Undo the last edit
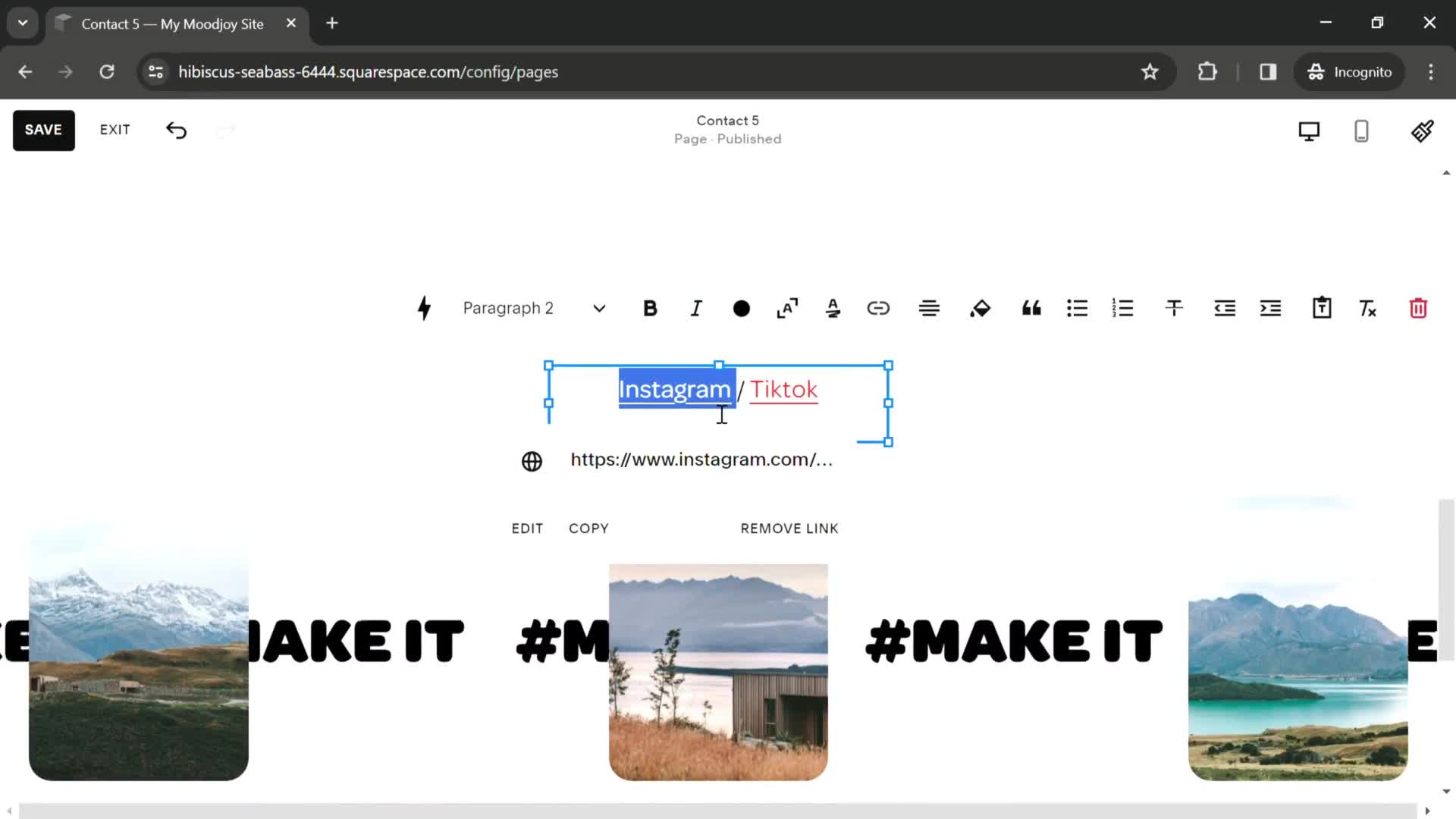The height and width of the screenshot is (819, 1456). (176, 130)
